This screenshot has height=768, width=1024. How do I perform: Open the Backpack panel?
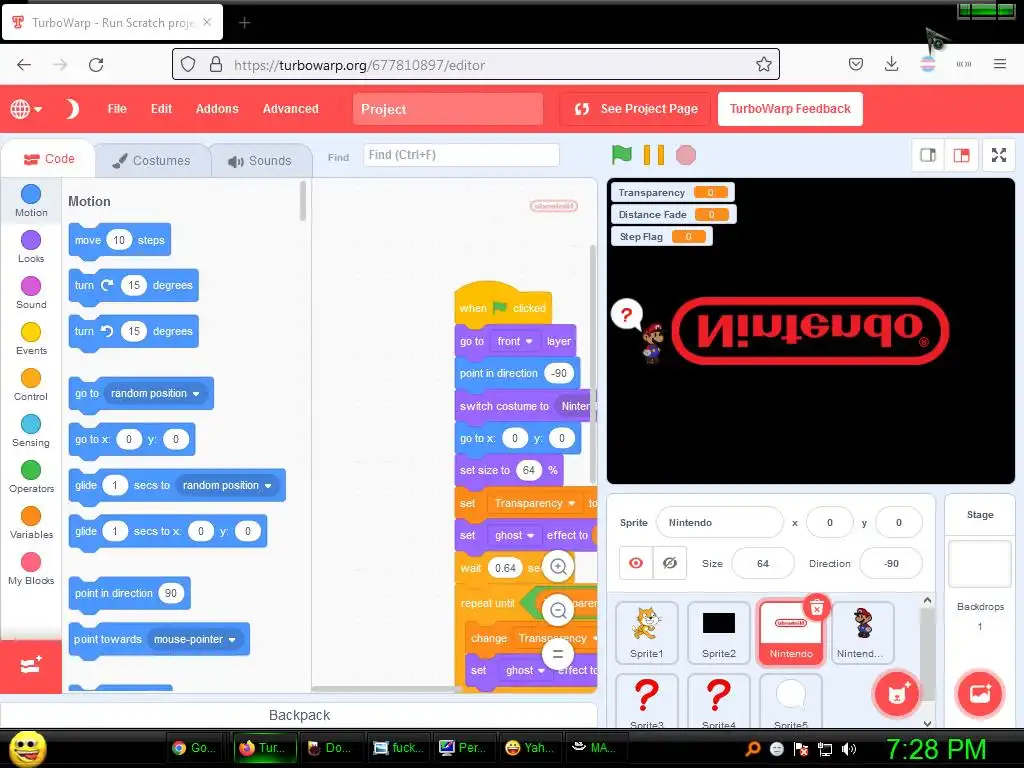coord(299,715)
